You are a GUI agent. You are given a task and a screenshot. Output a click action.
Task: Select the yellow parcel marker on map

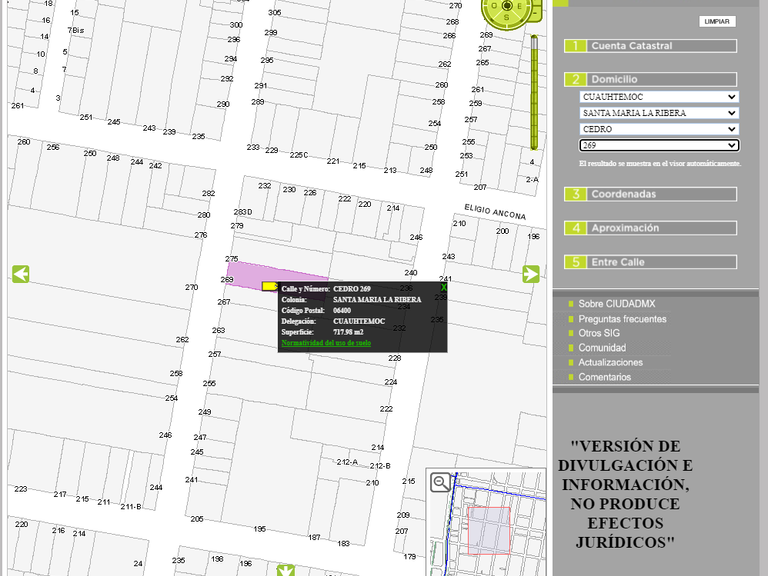click(269, 286)
